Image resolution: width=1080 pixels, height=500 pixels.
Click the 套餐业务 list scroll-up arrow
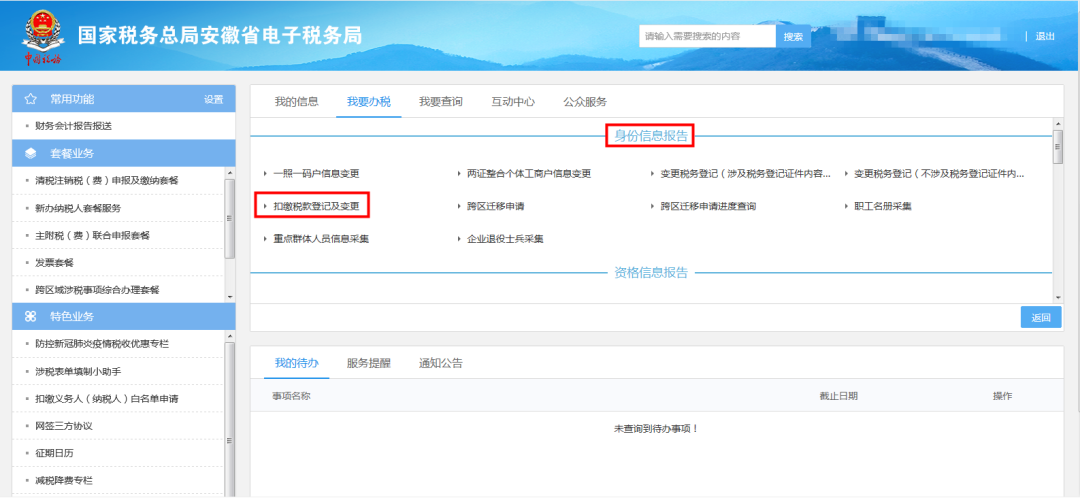point(230,171)
